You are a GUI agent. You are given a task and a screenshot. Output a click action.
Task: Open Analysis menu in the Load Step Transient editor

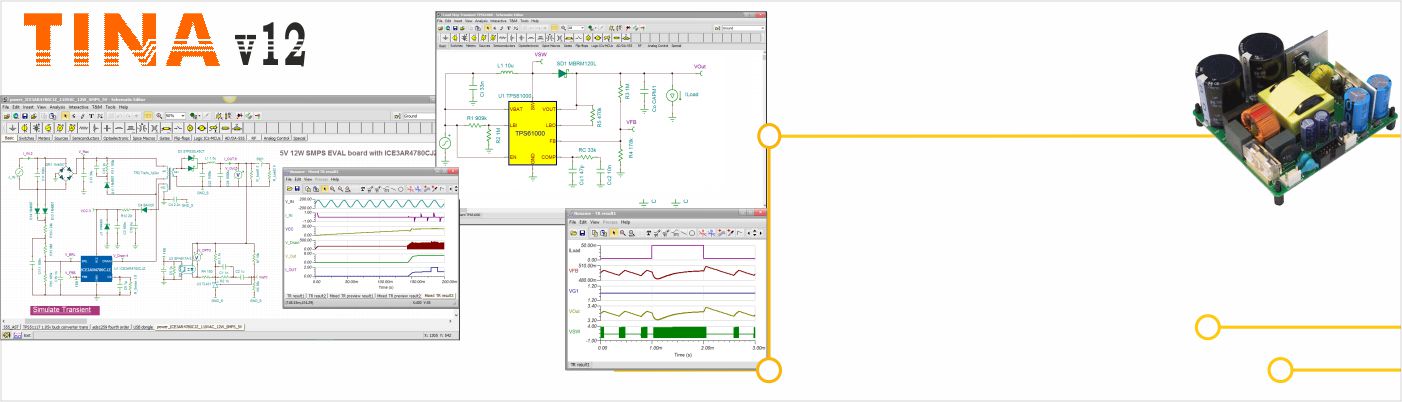(481, 21)
